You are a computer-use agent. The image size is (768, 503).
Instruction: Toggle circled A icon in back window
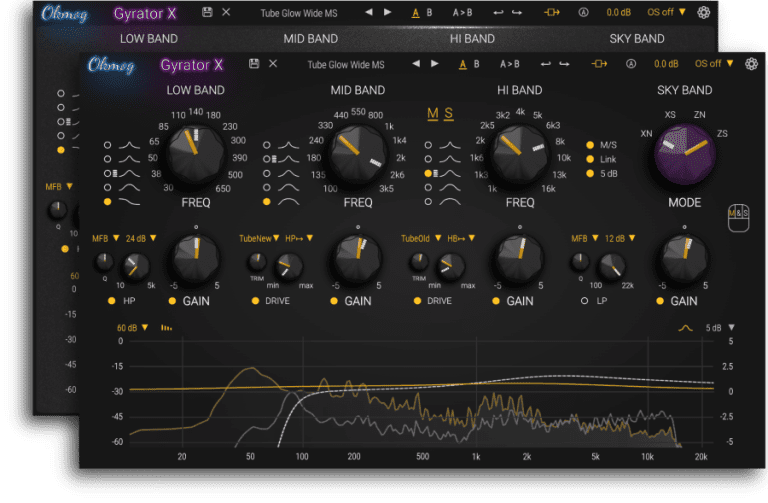[x=583, y=12]
